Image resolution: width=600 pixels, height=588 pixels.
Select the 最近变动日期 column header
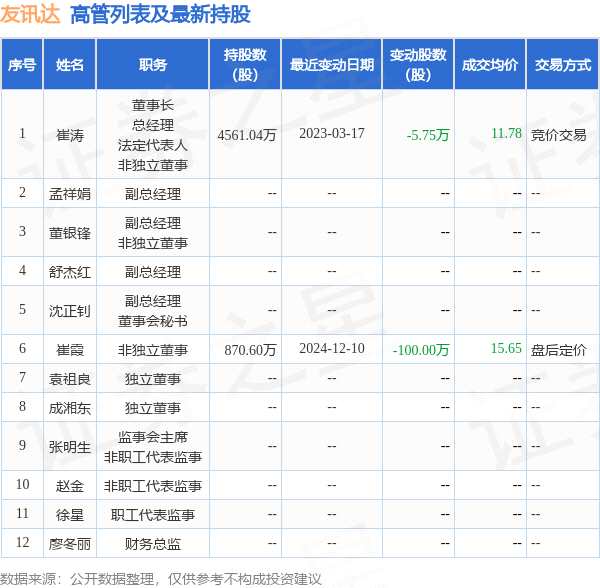pyautogui.click(x=332, y=65)
